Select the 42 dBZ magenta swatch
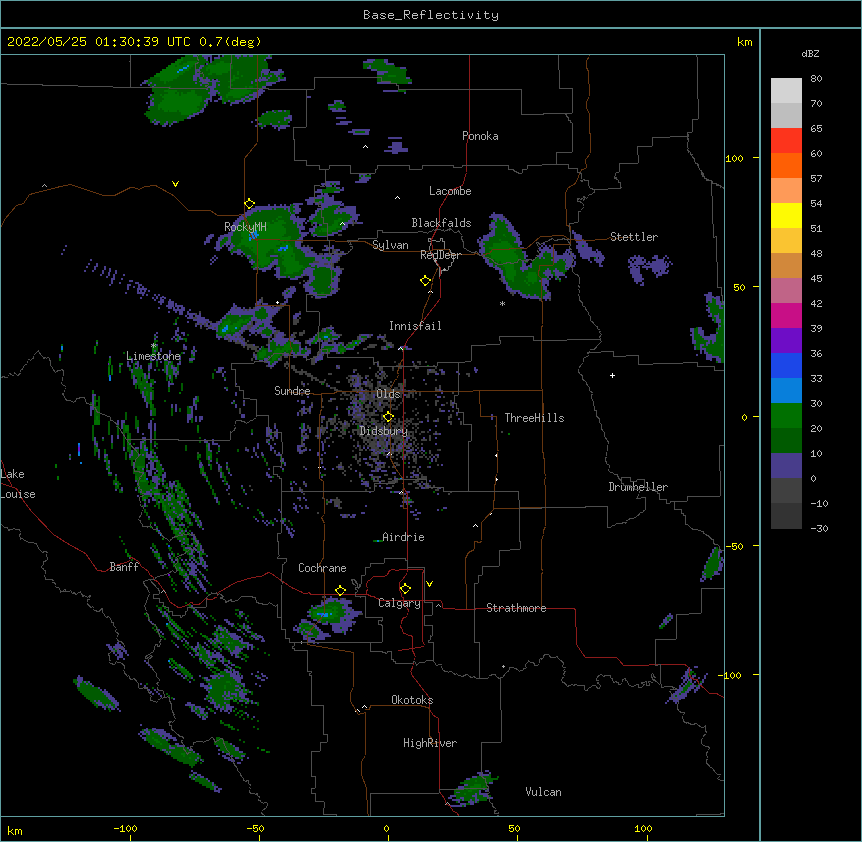This screenshot has height=842, width=862. [x=786, y=315]
